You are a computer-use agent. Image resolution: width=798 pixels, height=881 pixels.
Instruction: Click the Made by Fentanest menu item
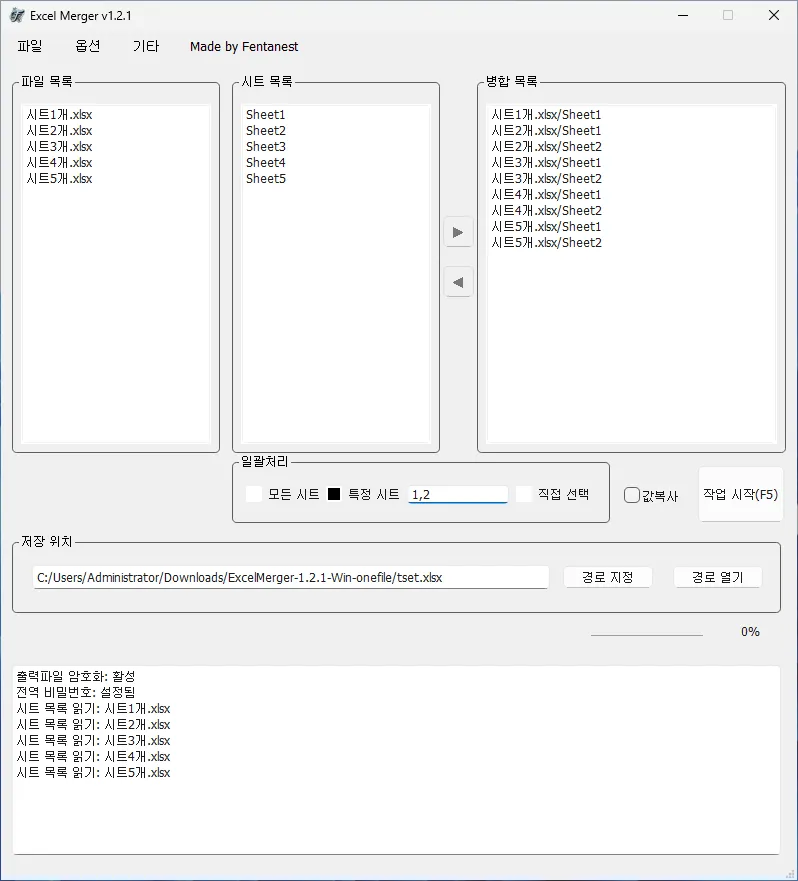tap(244, 47)
